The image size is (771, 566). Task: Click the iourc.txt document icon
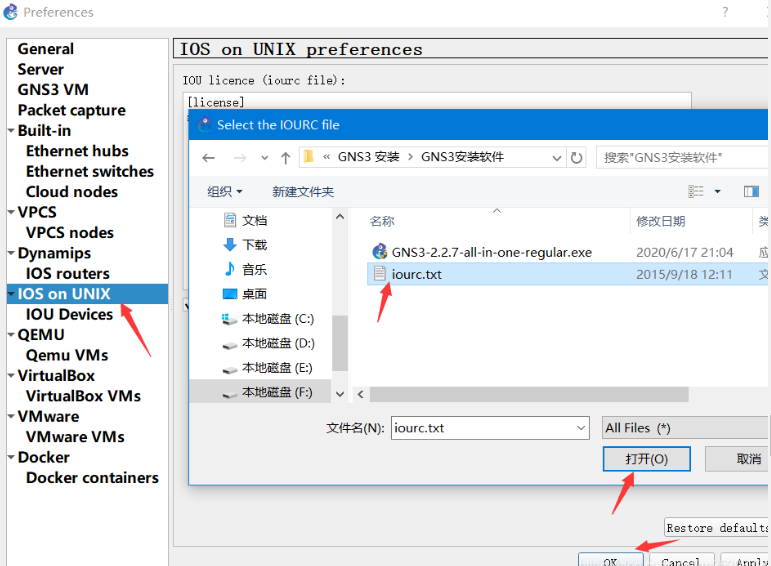click(380, 273)
